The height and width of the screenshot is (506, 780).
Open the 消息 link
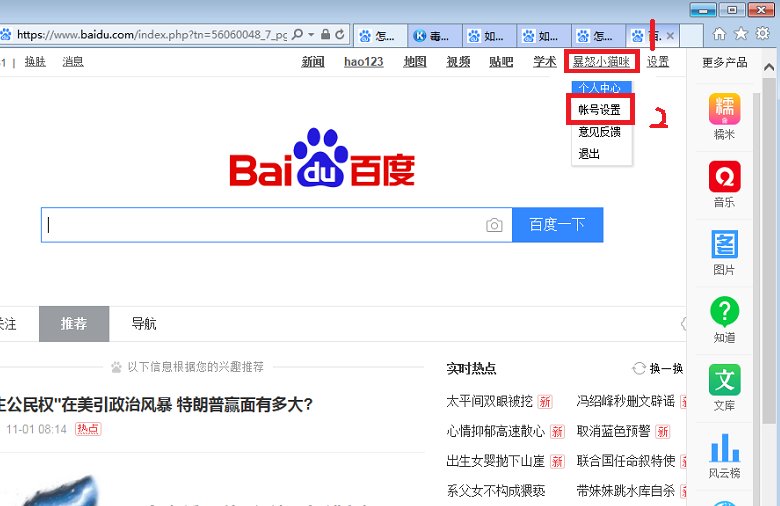click(73, 62)
